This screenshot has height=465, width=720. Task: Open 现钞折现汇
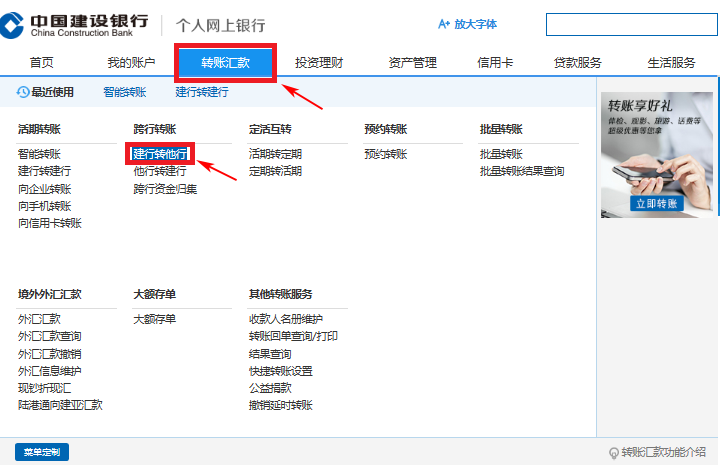(45, 388)
